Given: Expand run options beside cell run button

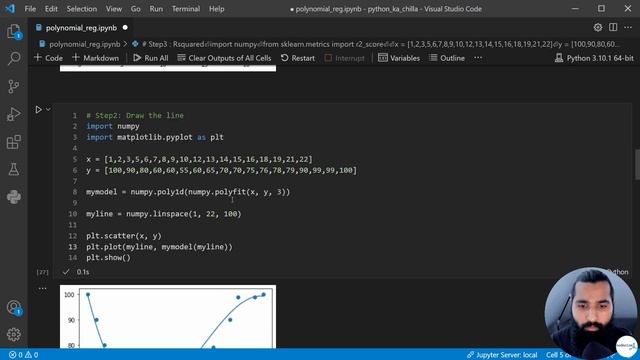Looking at the screenshot, I should pos(48,109).
